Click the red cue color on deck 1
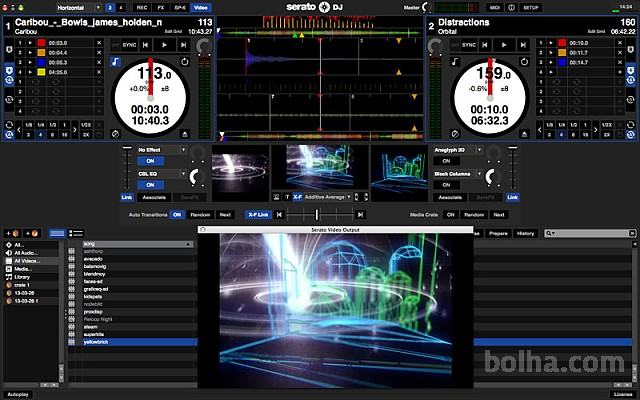Viewport: 640px width, 400px height. (41, 43)
